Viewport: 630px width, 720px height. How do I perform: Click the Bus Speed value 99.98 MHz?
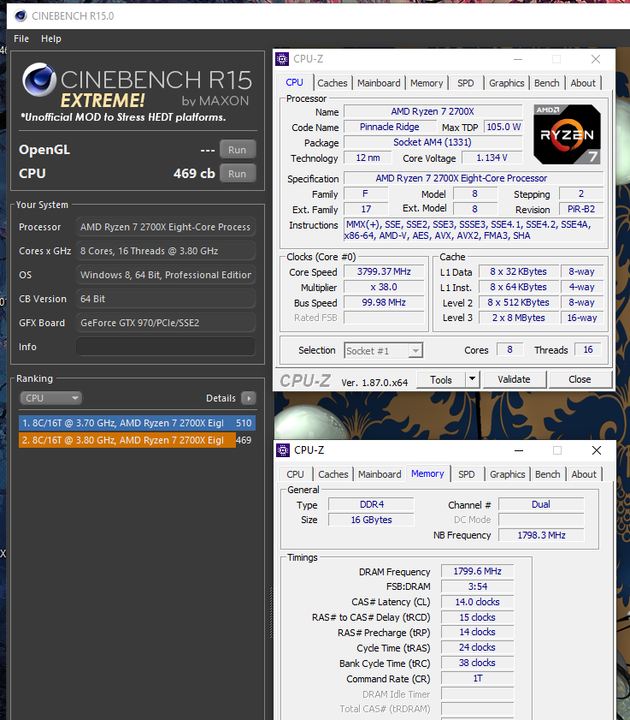pos(384,303)
